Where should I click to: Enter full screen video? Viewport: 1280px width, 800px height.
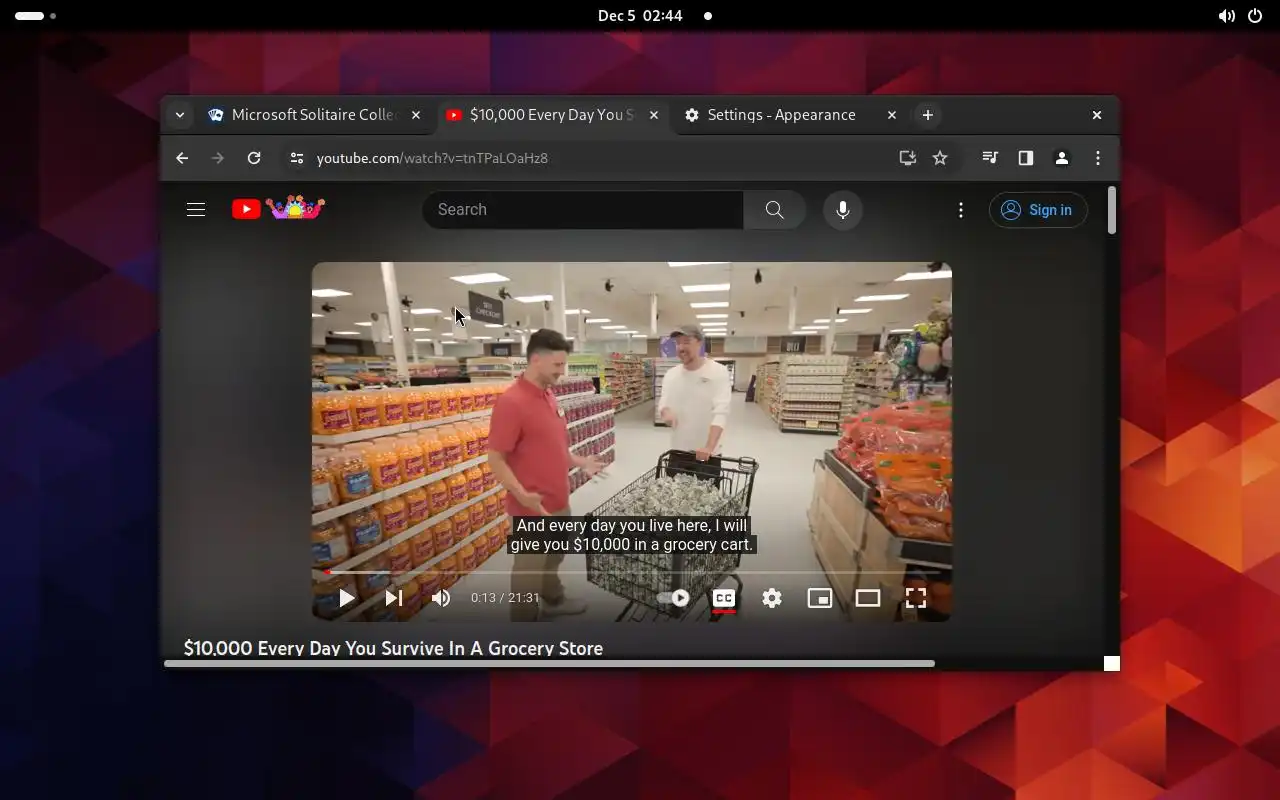pyautogui.click(x=916, y=598)
